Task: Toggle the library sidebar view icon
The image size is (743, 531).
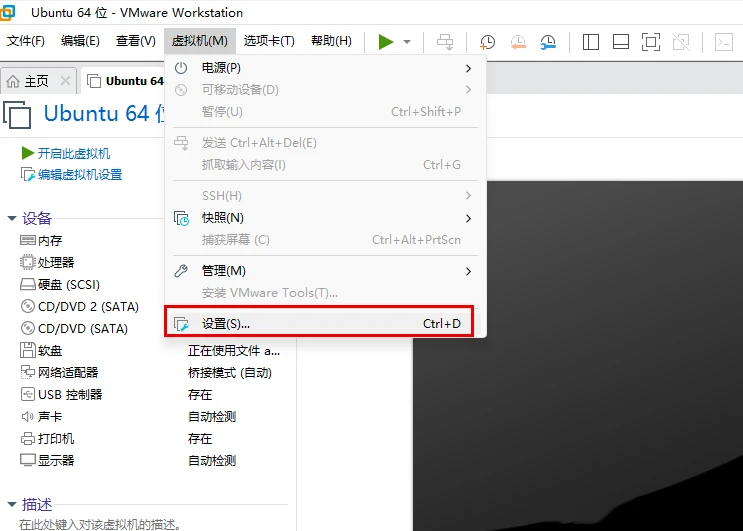Action: pos(590,42)
